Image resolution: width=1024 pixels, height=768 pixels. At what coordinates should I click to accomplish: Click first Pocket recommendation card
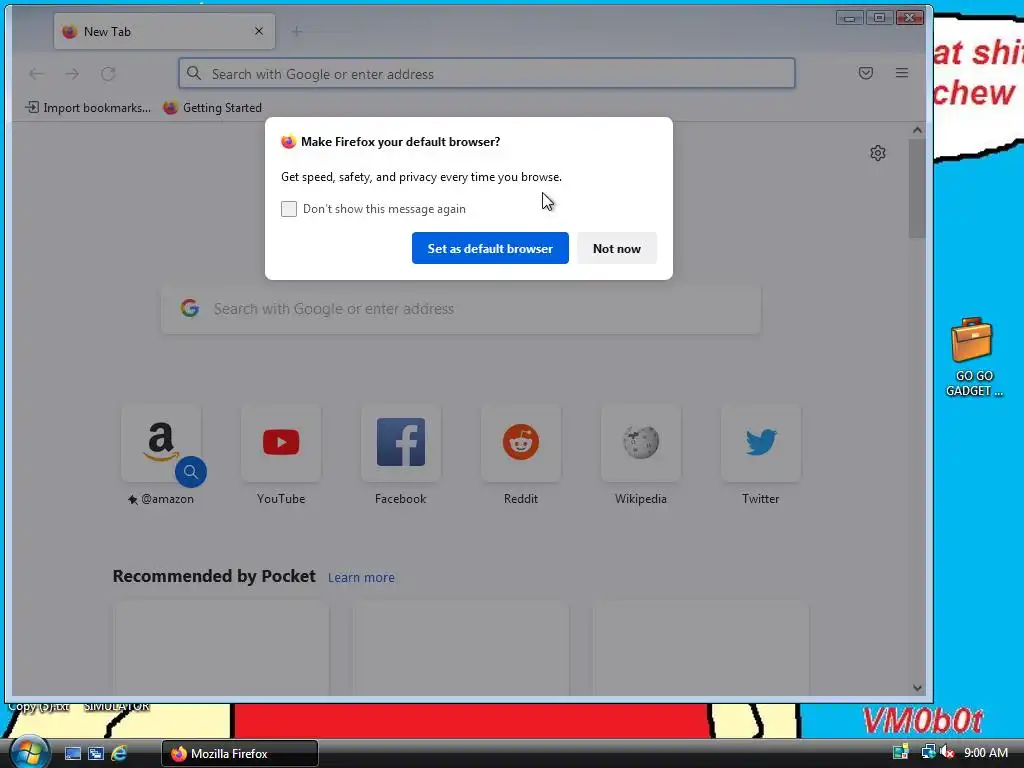221,648
